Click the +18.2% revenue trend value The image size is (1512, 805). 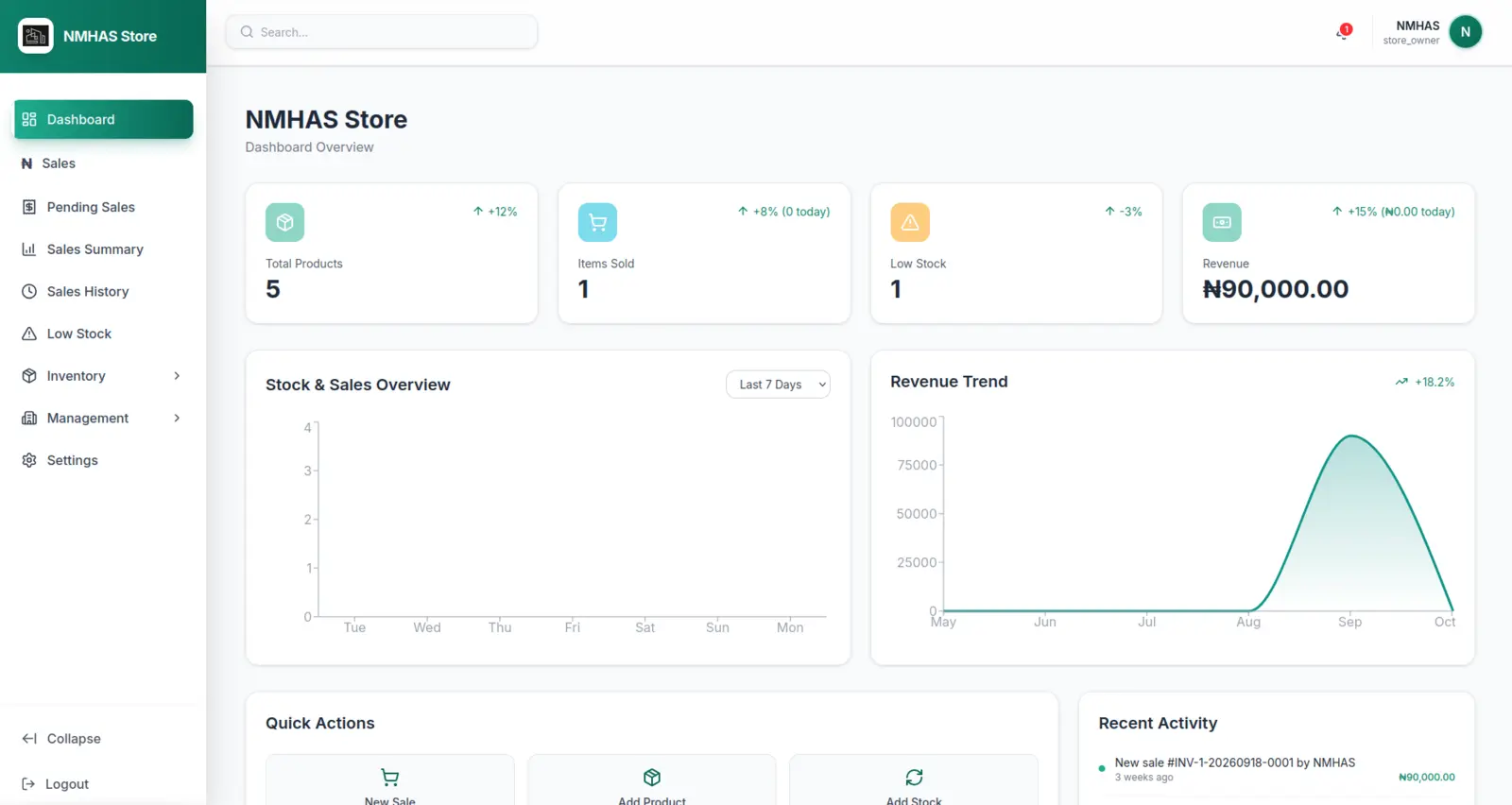pos(1435,382)
